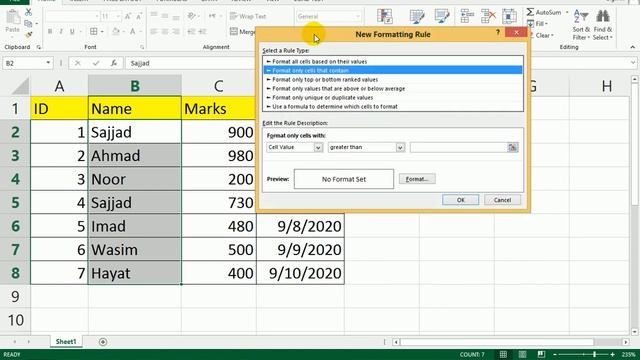Image resolution: width=640 pixels, height=360 pixels.
Task: Toggle Italic formatting
Action: tap(61, 31)
